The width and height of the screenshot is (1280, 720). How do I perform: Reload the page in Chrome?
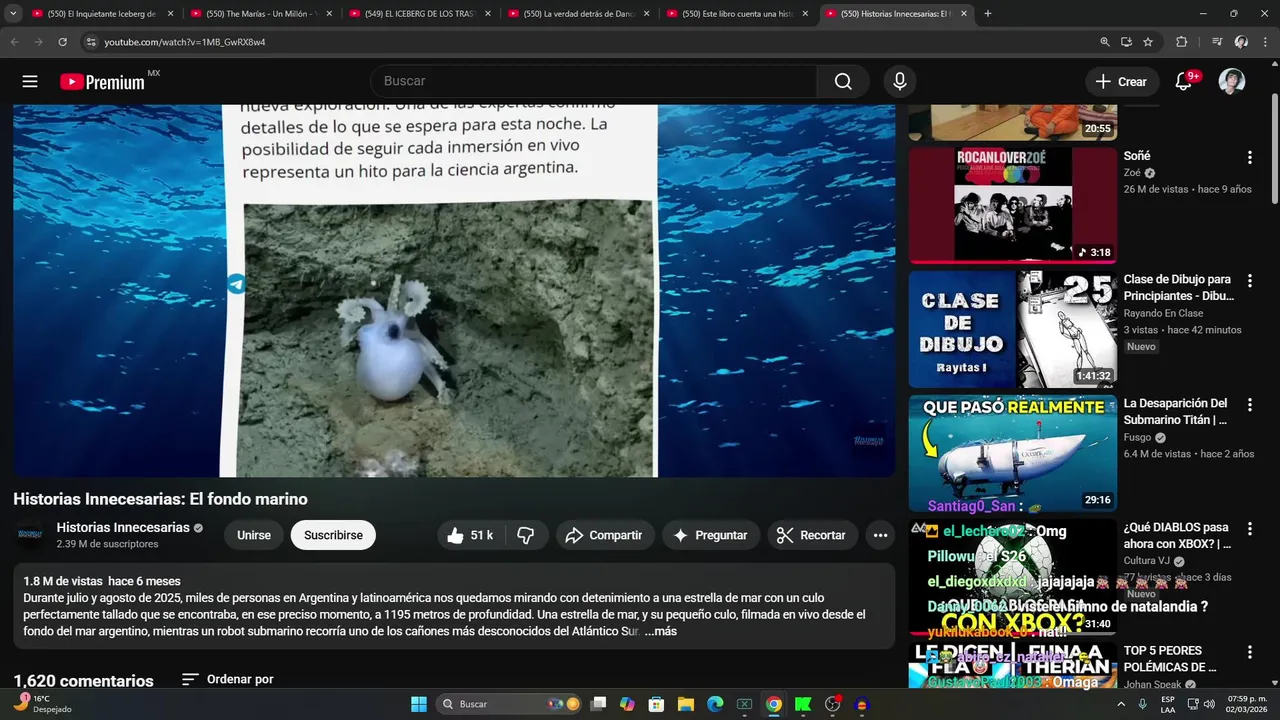pyautogui.click(x=62, y=42)
